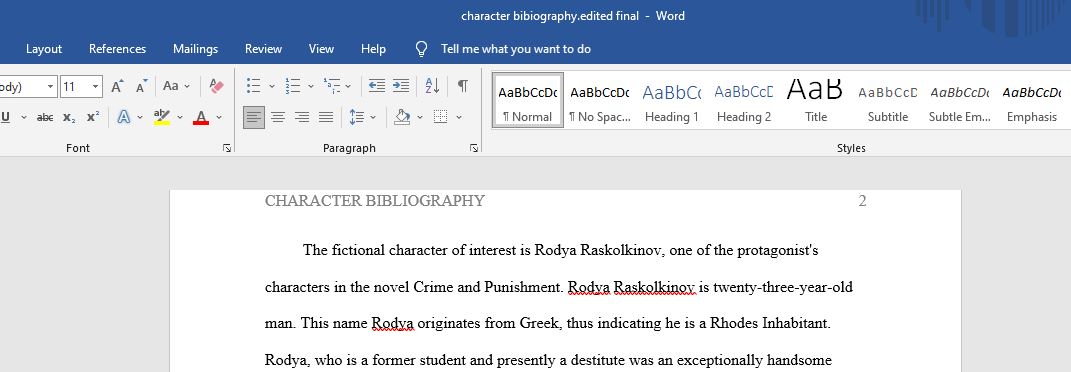Justify the paragraph text

pyautogui.click(x=326, y=117)
